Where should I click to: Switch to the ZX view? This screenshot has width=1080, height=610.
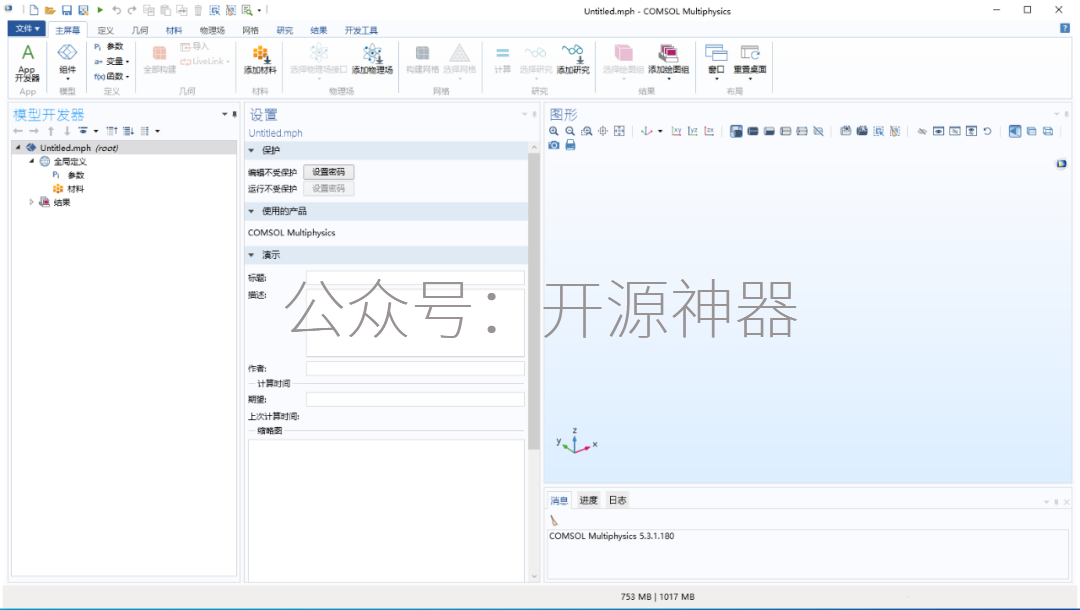pyautogui.click(x=709, y=131)
